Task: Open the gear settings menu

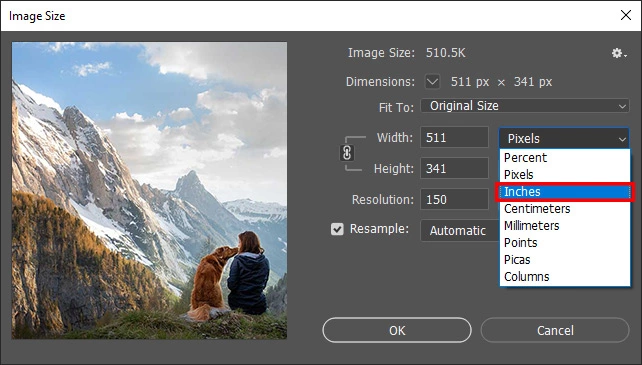Action: tap(619, 53)
